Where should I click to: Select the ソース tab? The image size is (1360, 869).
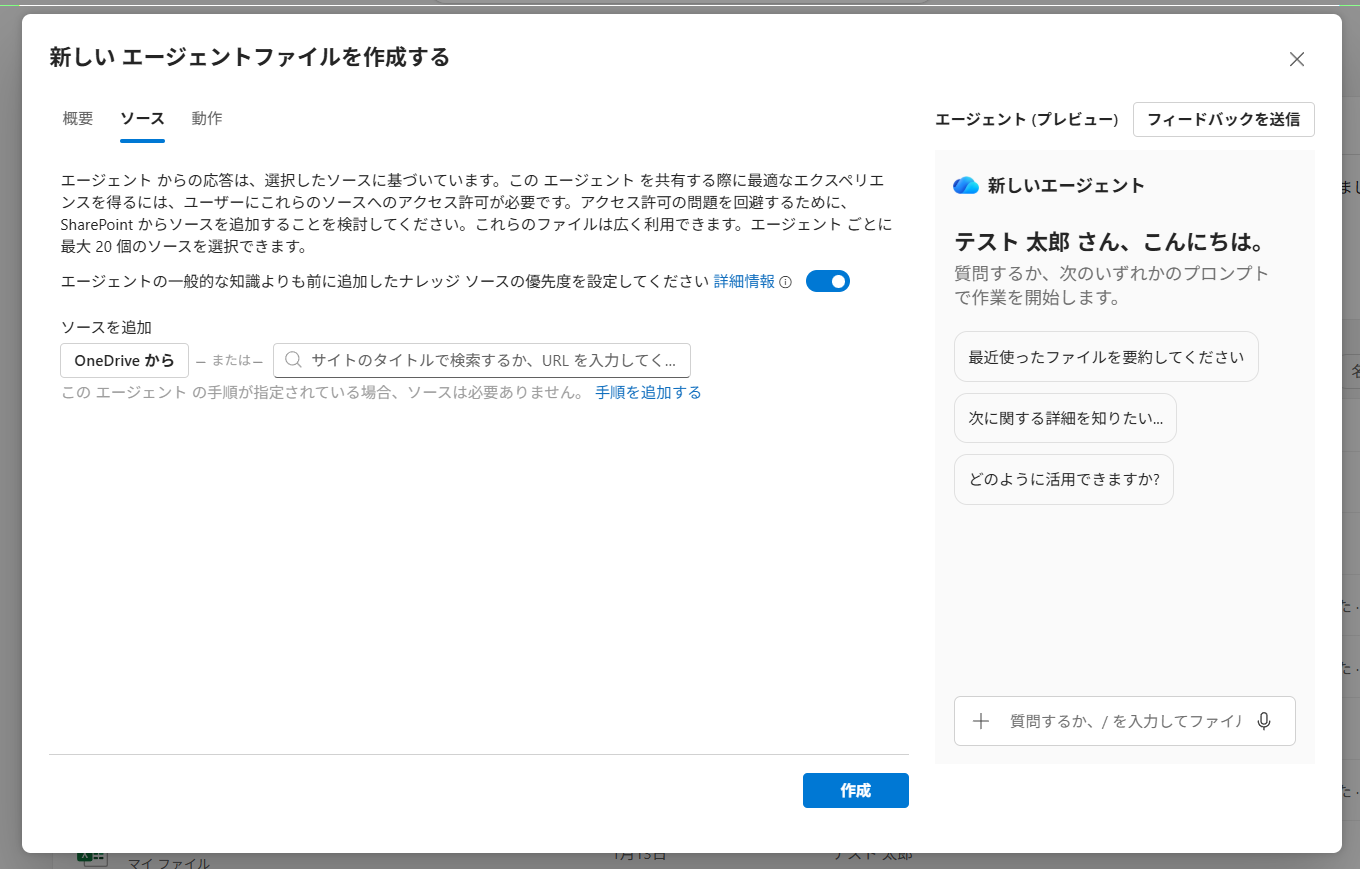(x=142, y=118)
